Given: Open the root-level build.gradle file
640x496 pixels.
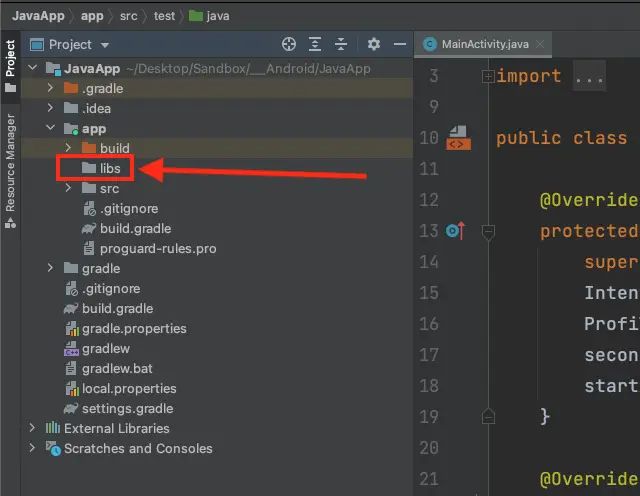Looking at the screenshot, I should pos(109,309).
